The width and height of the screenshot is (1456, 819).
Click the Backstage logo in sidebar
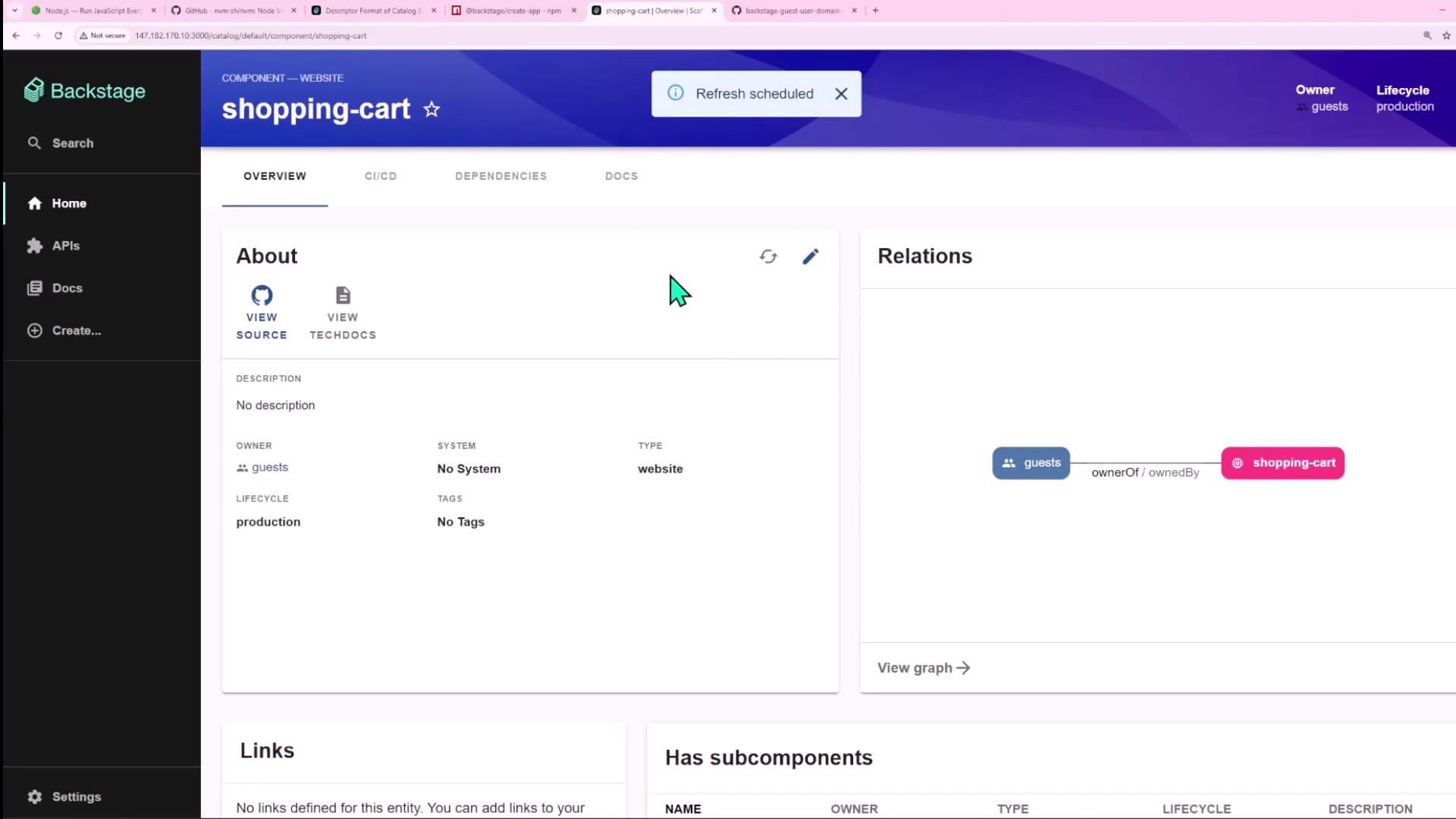pyautogui.click(x=84, y=91)
